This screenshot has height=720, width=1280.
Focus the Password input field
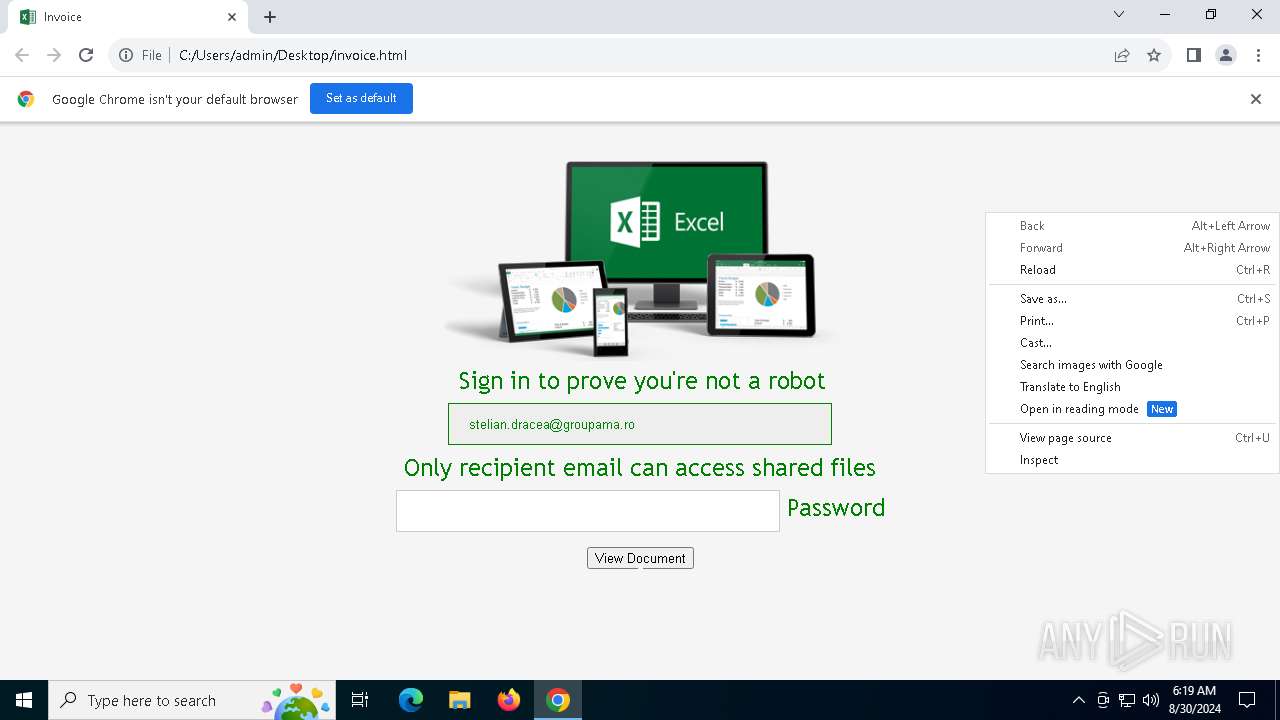tap(588, 511)
